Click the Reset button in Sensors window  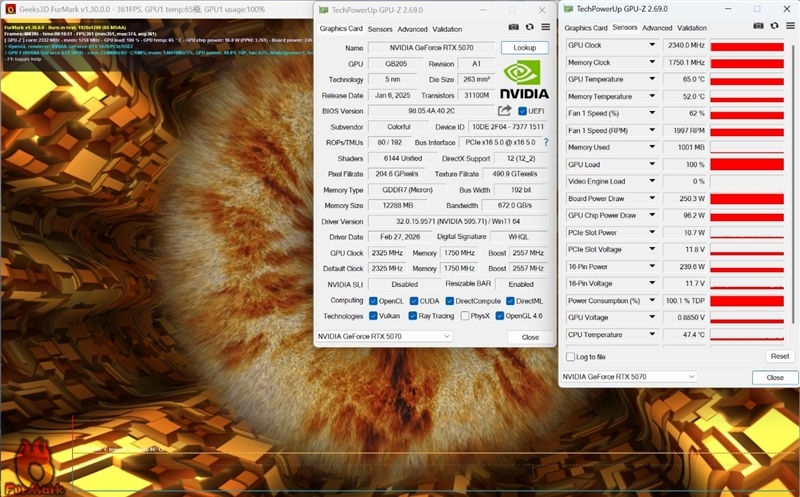tap(780, 356)
